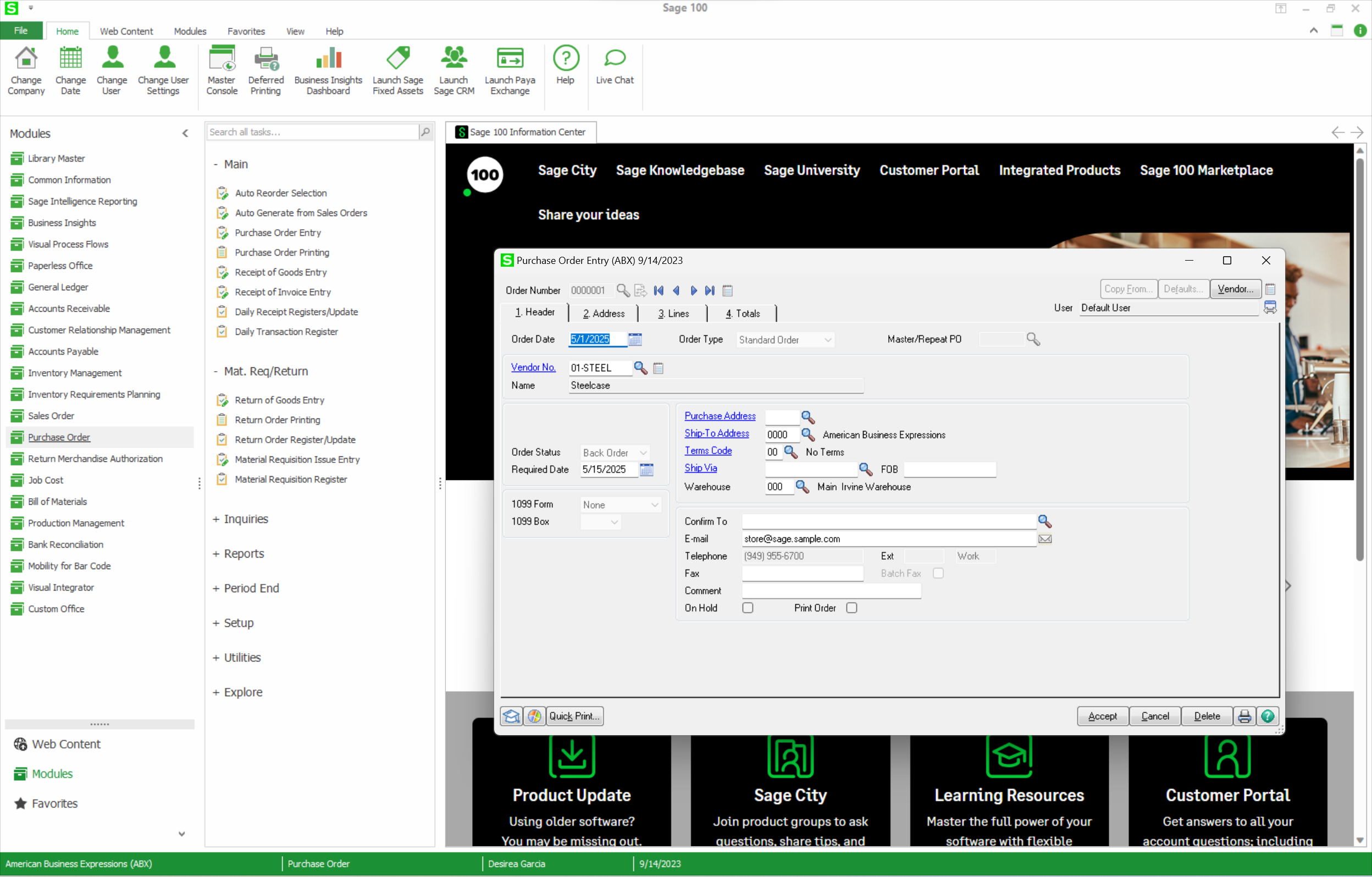Open the Order Date calendar picker
This screenshot has width=1372, height=877.
point(635,339)
